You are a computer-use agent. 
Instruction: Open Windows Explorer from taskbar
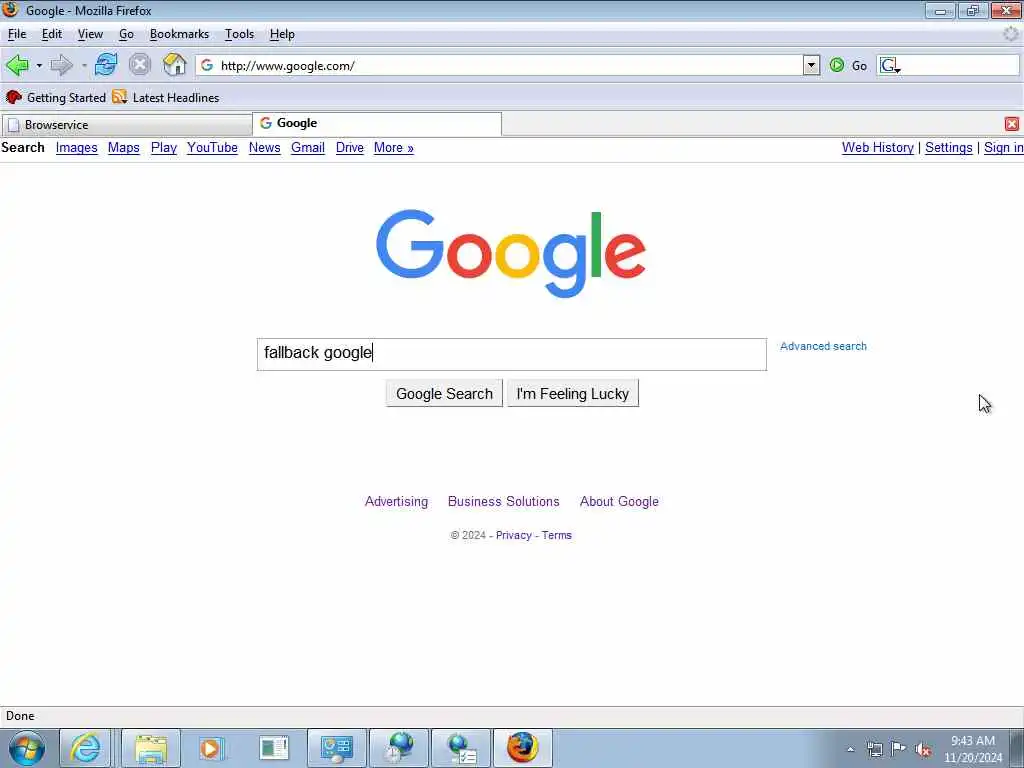tap(151, 748)
